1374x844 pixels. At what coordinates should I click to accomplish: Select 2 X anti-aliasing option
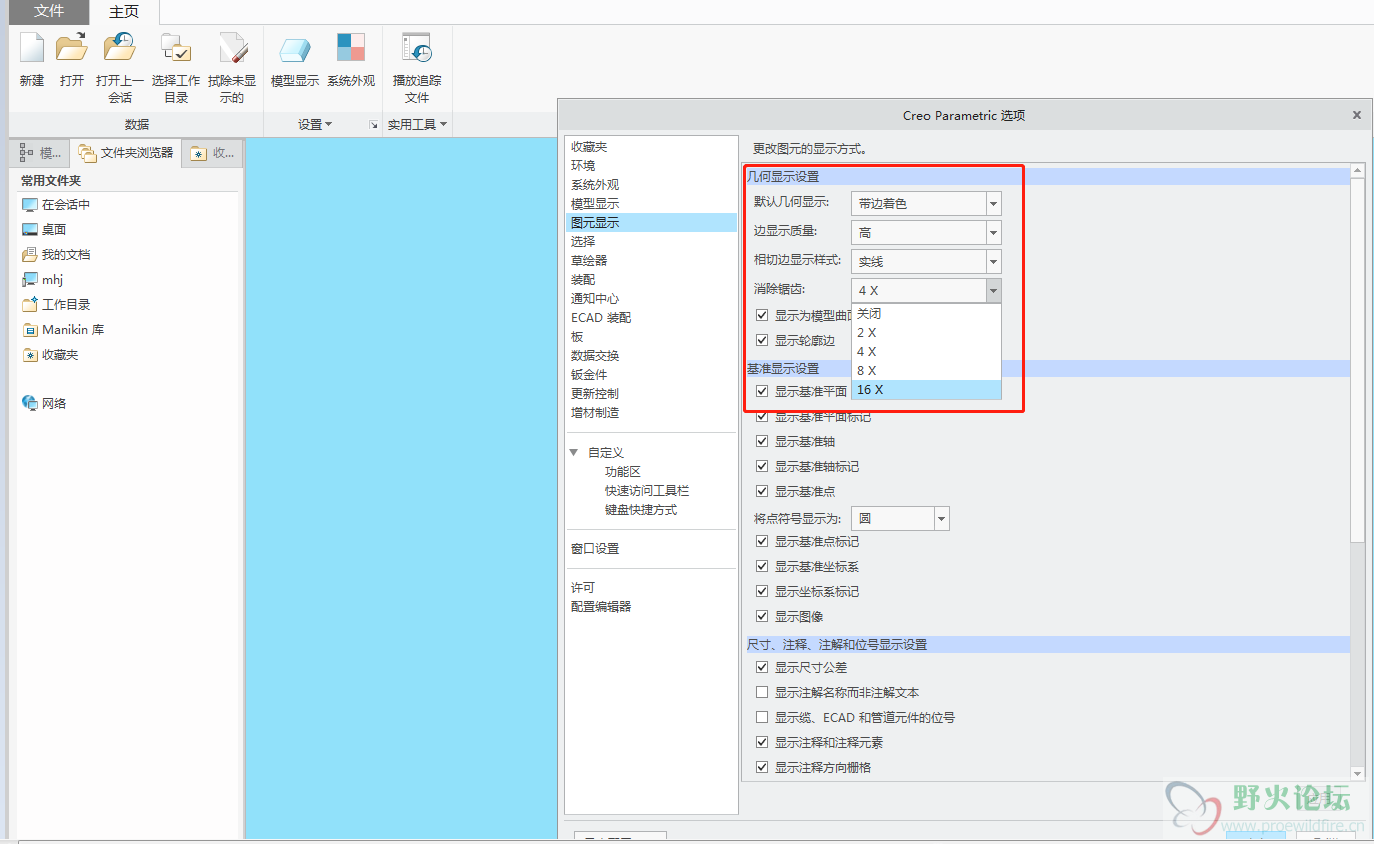(x=926, y=332)
